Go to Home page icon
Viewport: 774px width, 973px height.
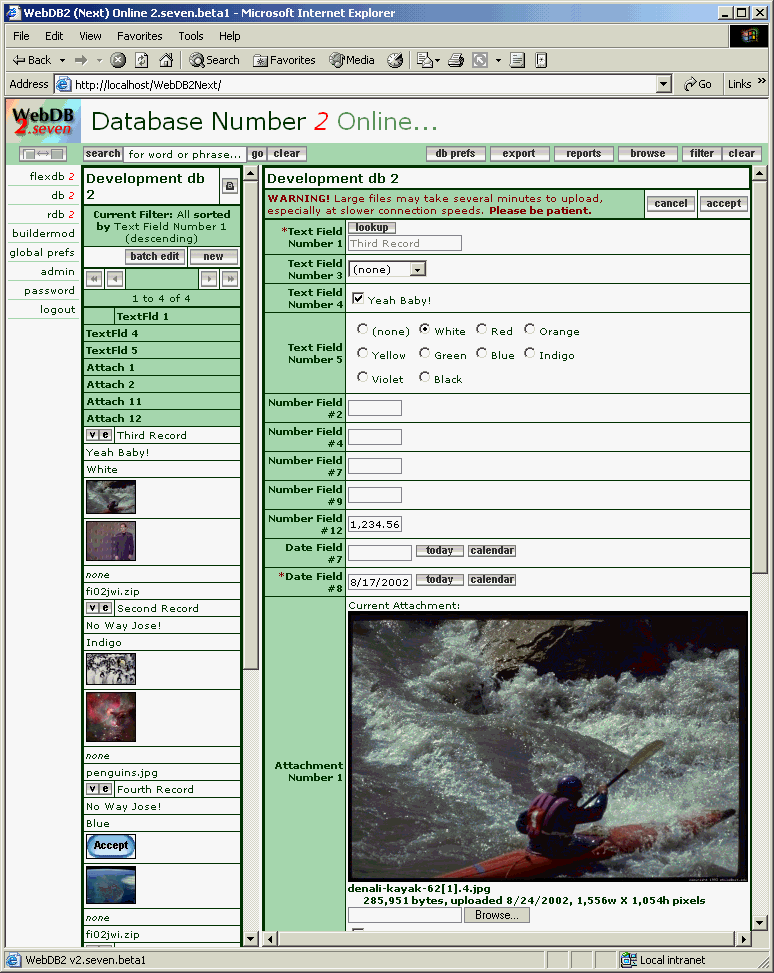click(x=166, y=60)
